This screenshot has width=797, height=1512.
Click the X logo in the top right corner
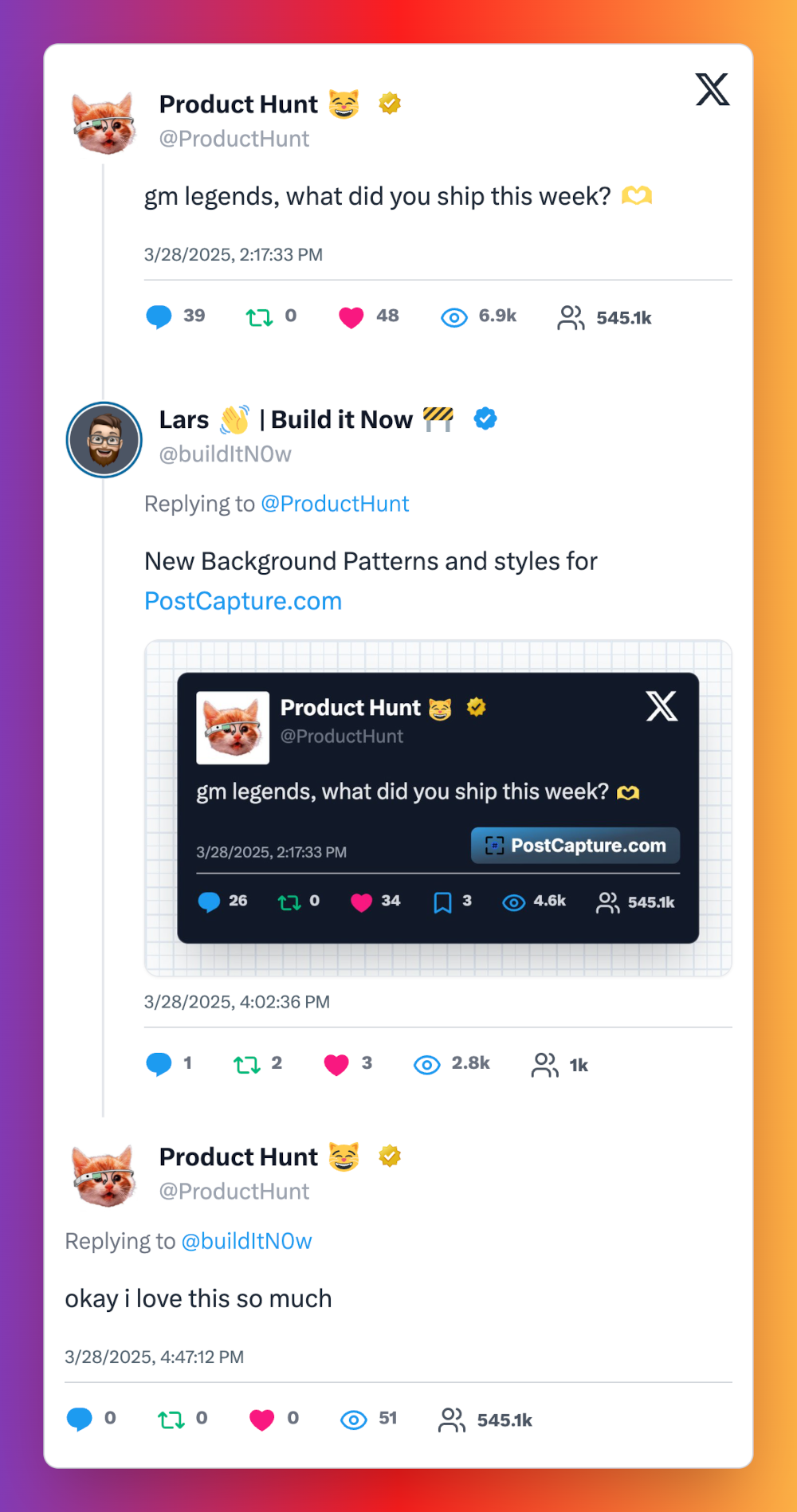point(713,90)
